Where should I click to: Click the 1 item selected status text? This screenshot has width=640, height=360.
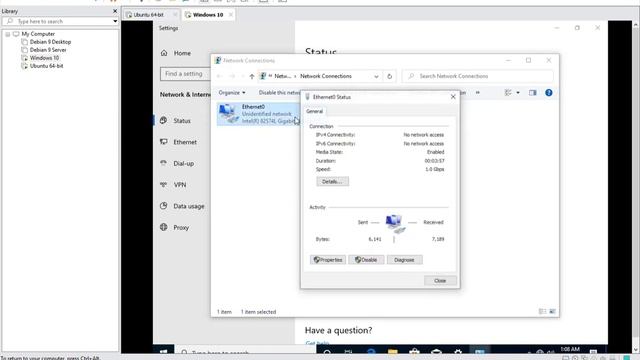click(x=258, y=312)
